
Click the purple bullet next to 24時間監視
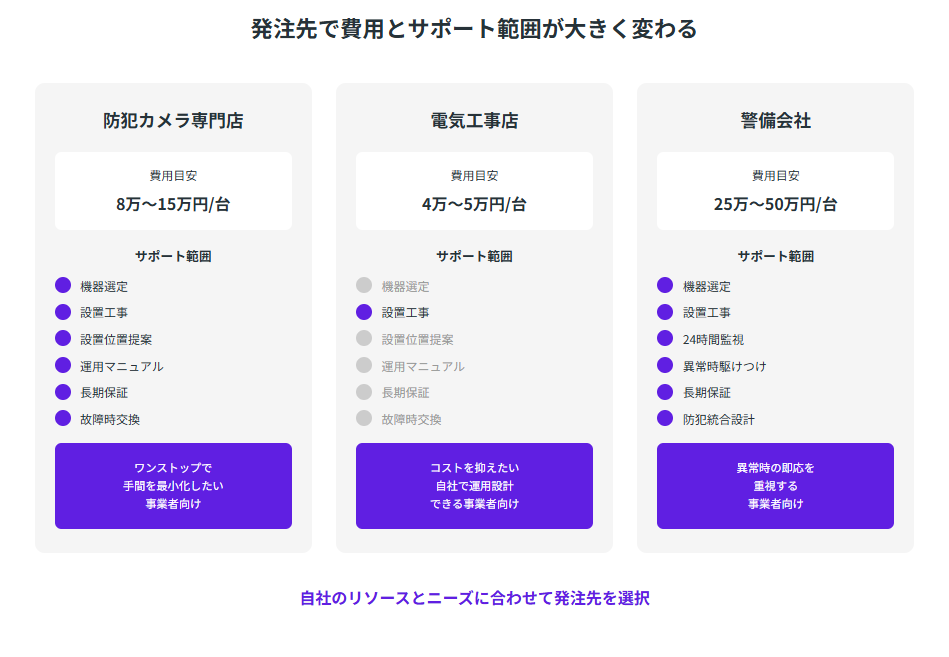pos(665,339)
